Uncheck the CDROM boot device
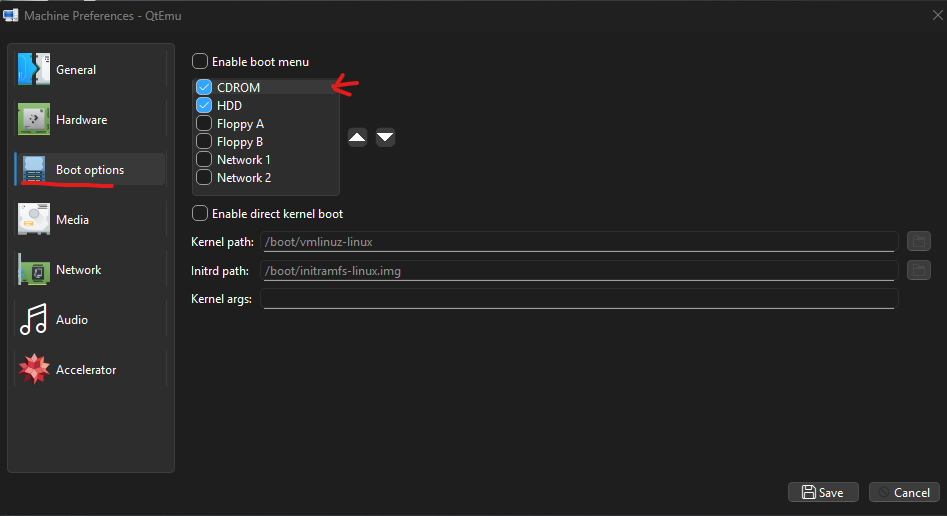Screen dimensions: 947x516 click(x=204, y=87)
